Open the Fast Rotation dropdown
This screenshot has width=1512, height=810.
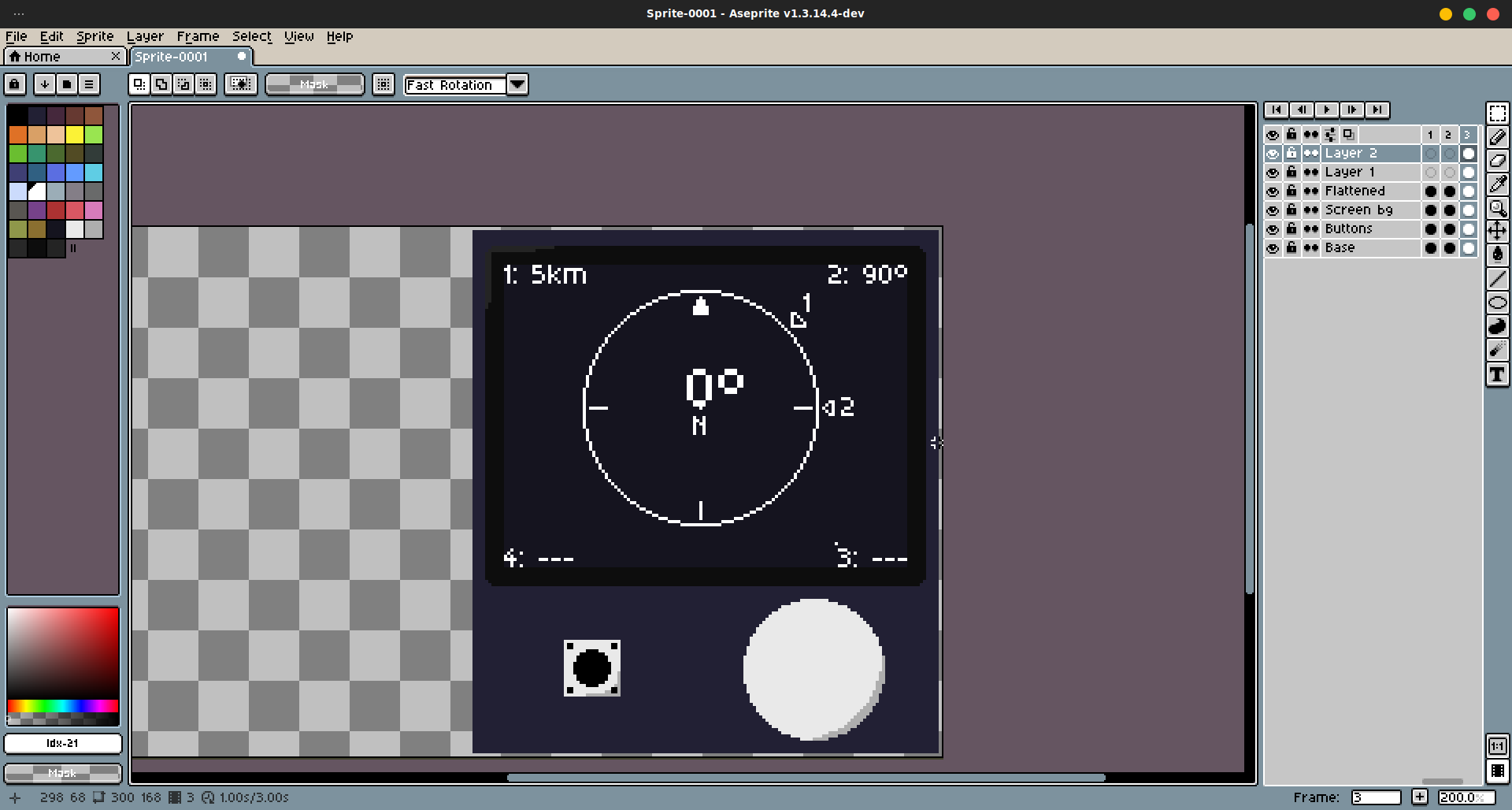[517, 84]
